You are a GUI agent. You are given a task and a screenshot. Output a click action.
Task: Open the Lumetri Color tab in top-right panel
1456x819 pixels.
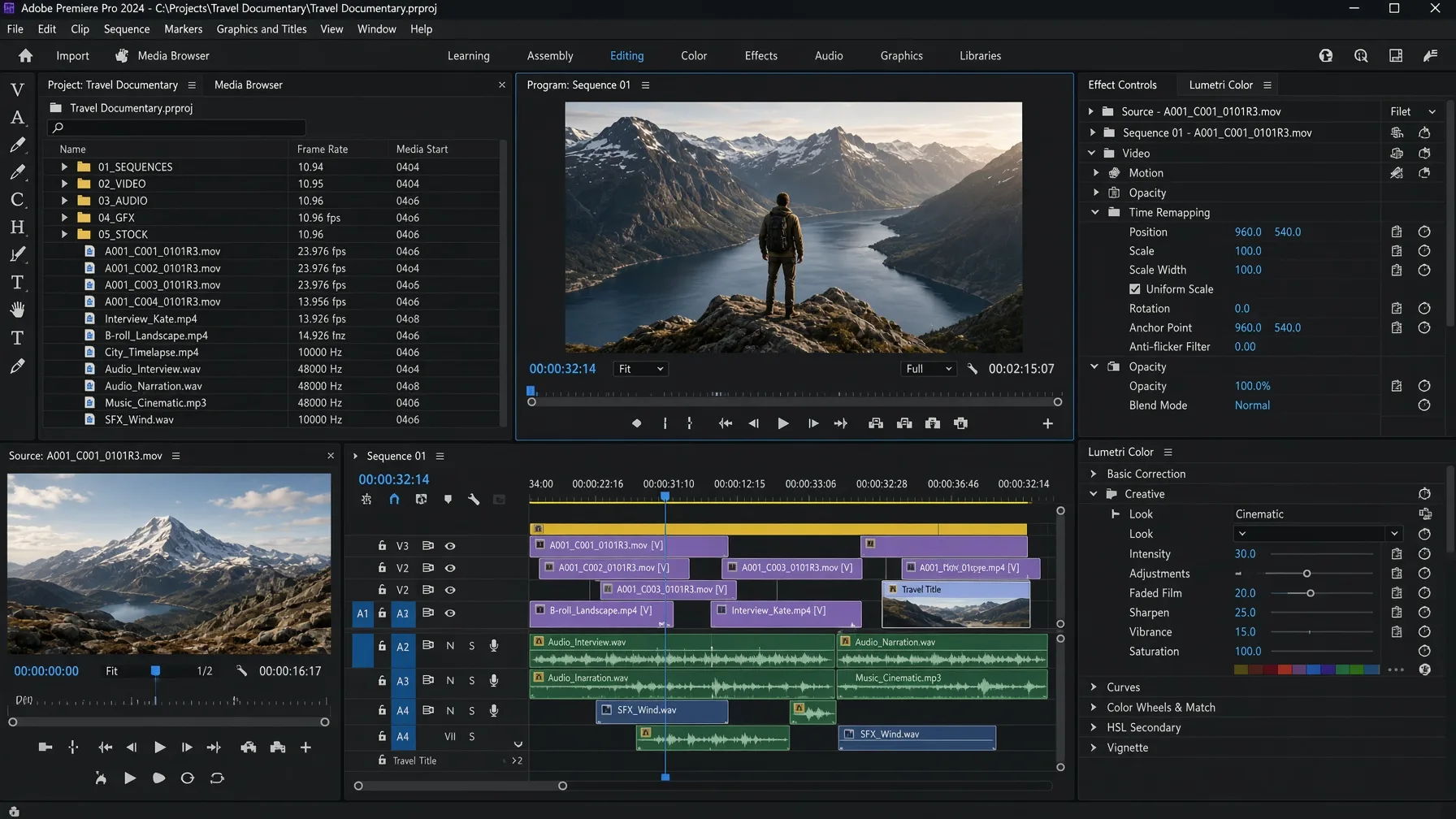pyautogui.click(x=1220, y=84)
